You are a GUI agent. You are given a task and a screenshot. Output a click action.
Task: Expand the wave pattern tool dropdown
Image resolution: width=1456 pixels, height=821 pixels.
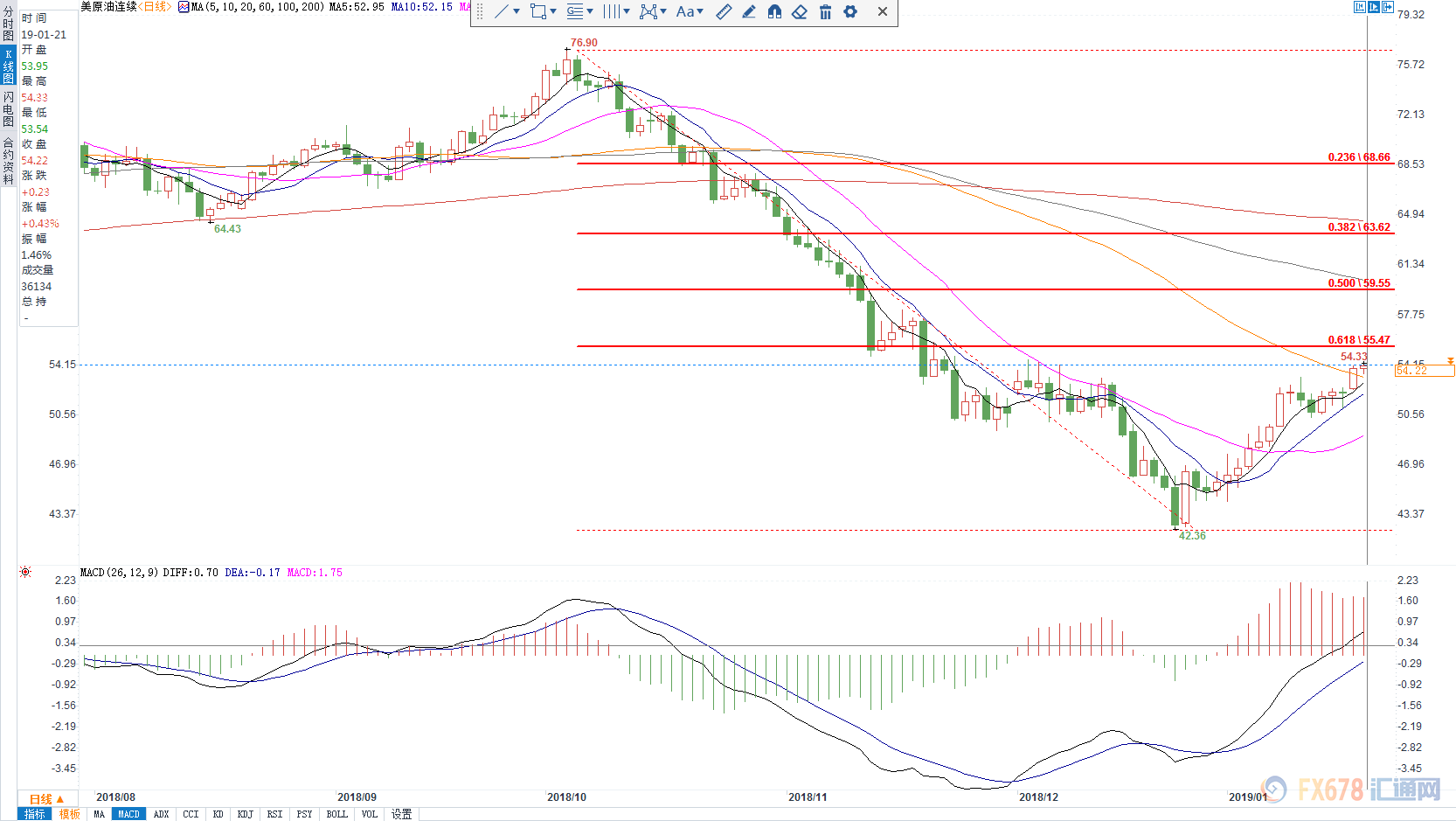(x=663, y=12)
